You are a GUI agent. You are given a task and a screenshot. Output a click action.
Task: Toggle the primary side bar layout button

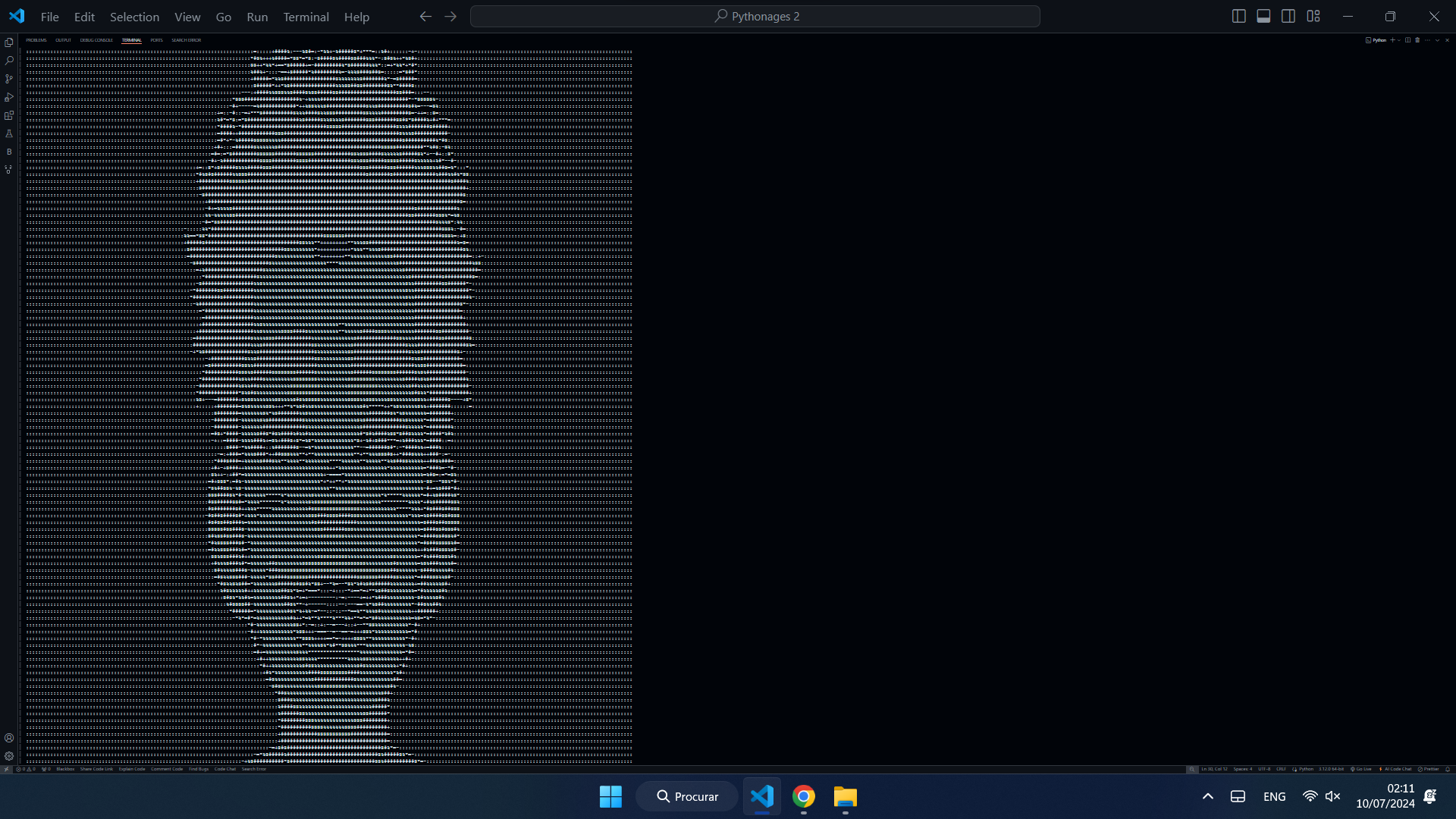click(x=1238, y=16)
